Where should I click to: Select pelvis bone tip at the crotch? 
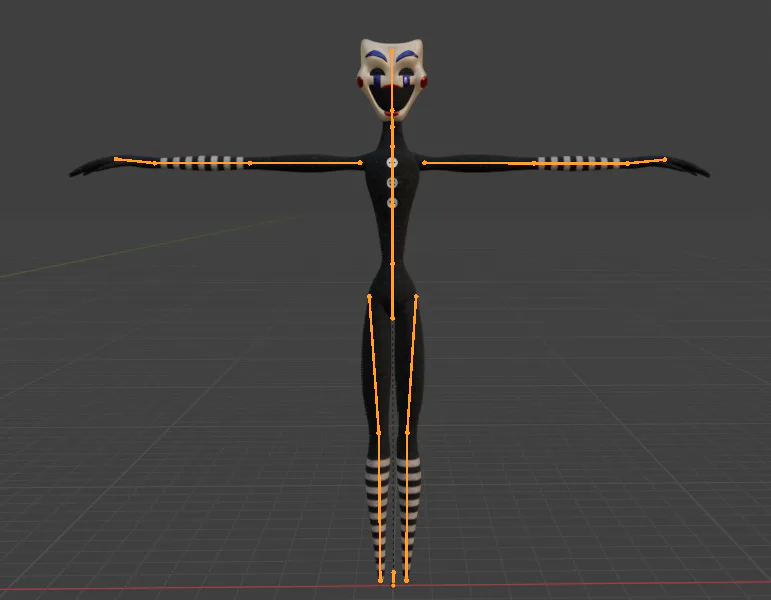pos(392,319)
